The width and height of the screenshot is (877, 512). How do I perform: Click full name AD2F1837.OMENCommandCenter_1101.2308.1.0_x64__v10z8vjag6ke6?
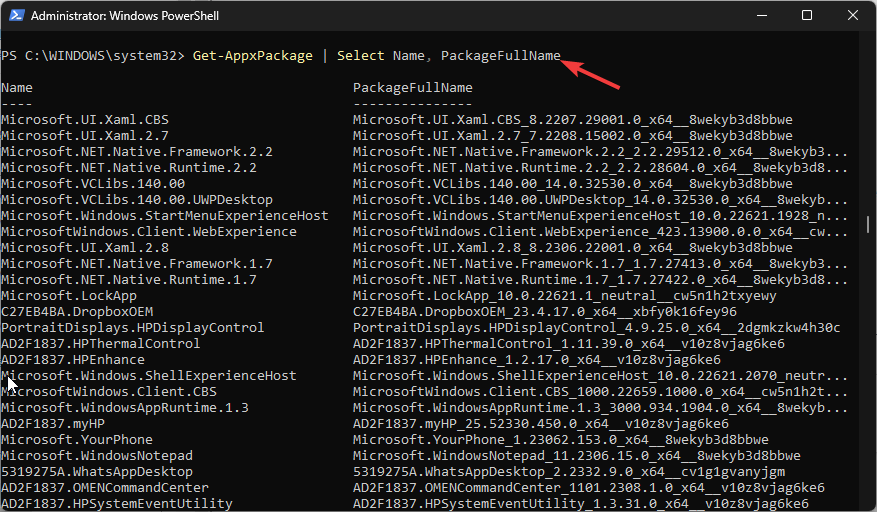coord(589,488)
